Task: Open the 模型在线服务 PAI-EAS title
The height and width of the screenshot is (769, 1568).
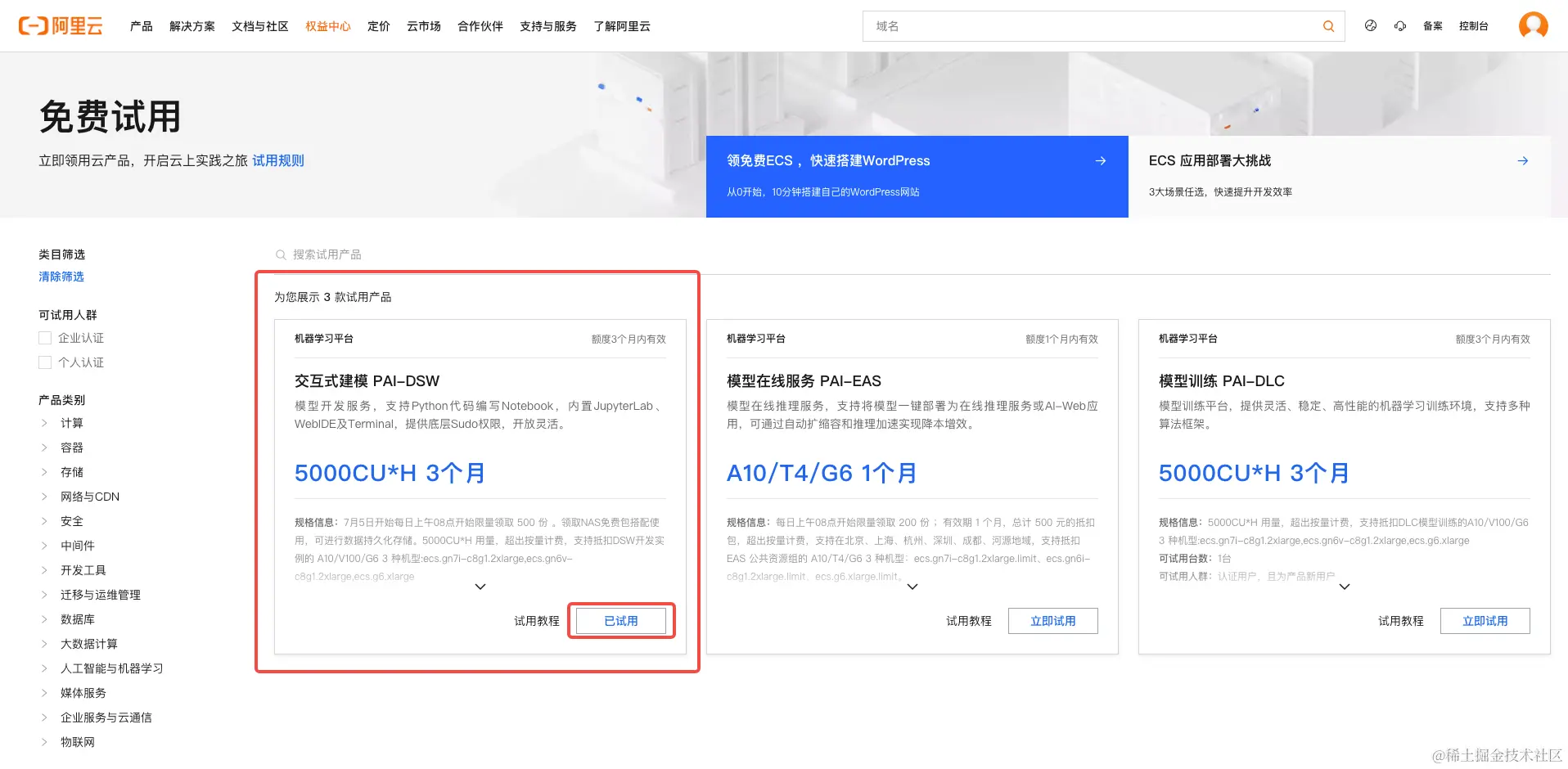Action: click(804, 381)
